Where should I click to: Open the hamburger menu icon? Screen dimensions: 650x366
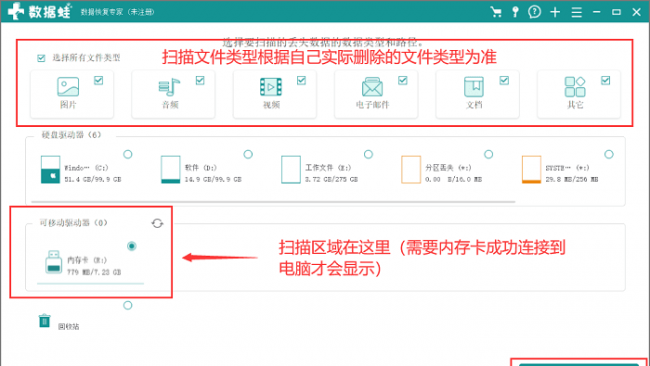pyautogui.click(x=577, y=12)
